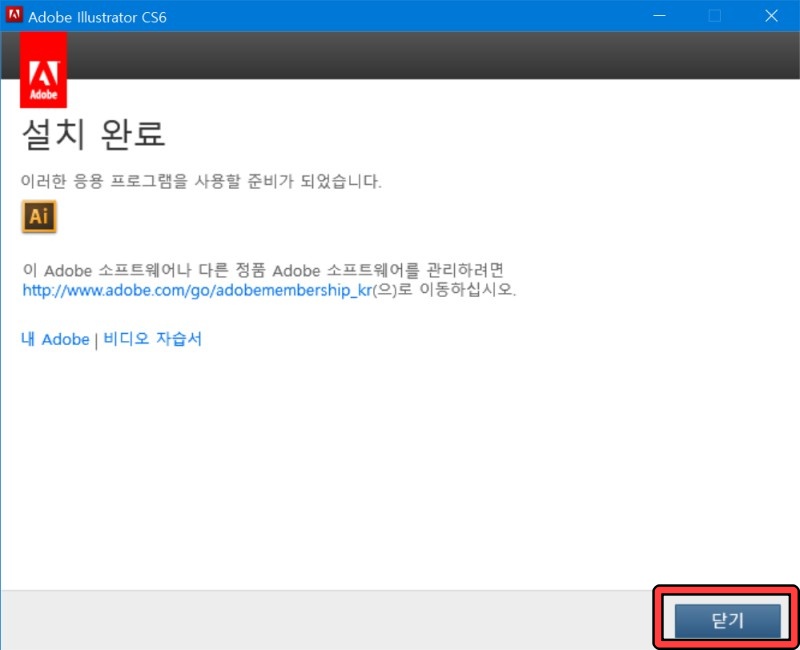Click the minimize button on the title bar

click(x=660, y=15)
